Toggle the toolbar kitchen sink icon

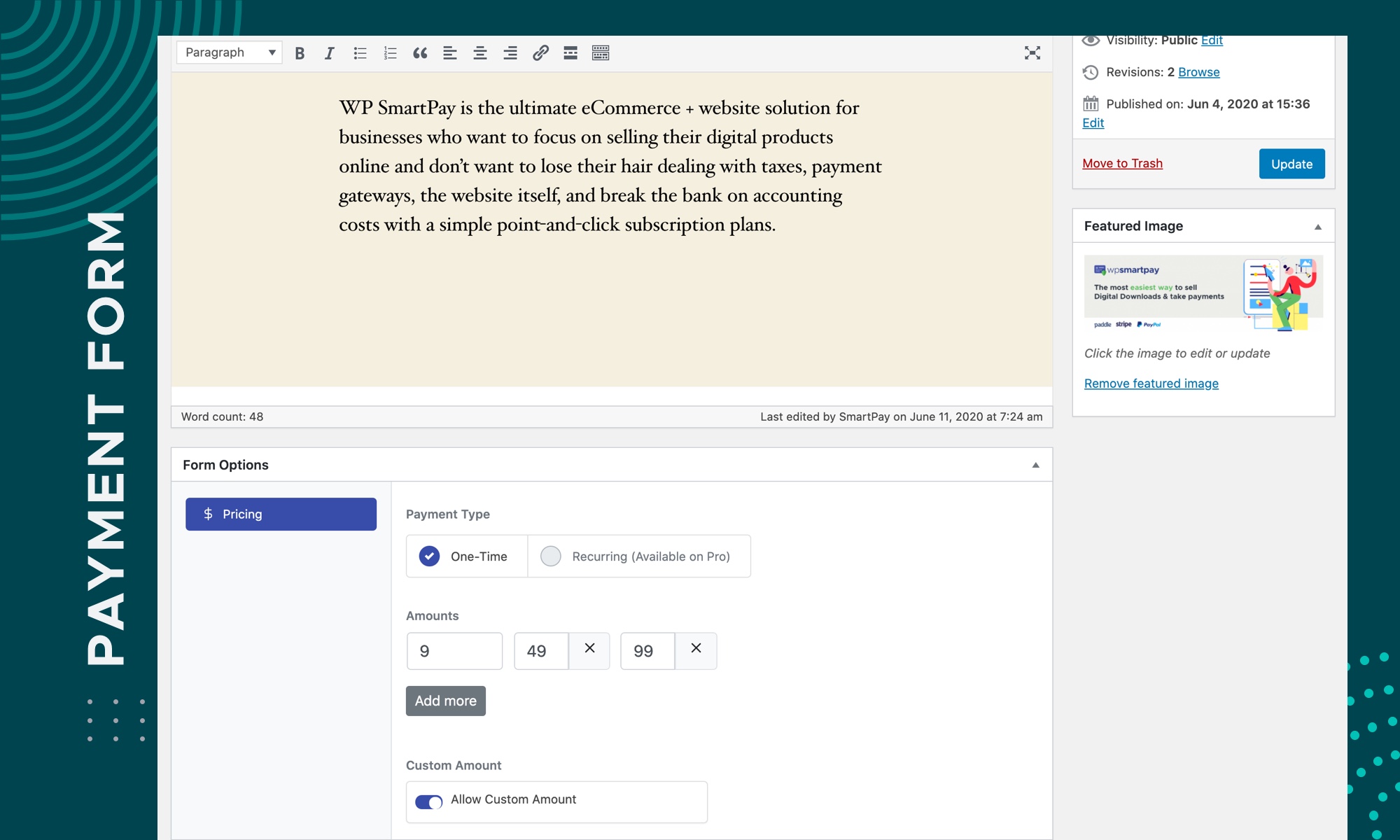click(x=601, y=53)
